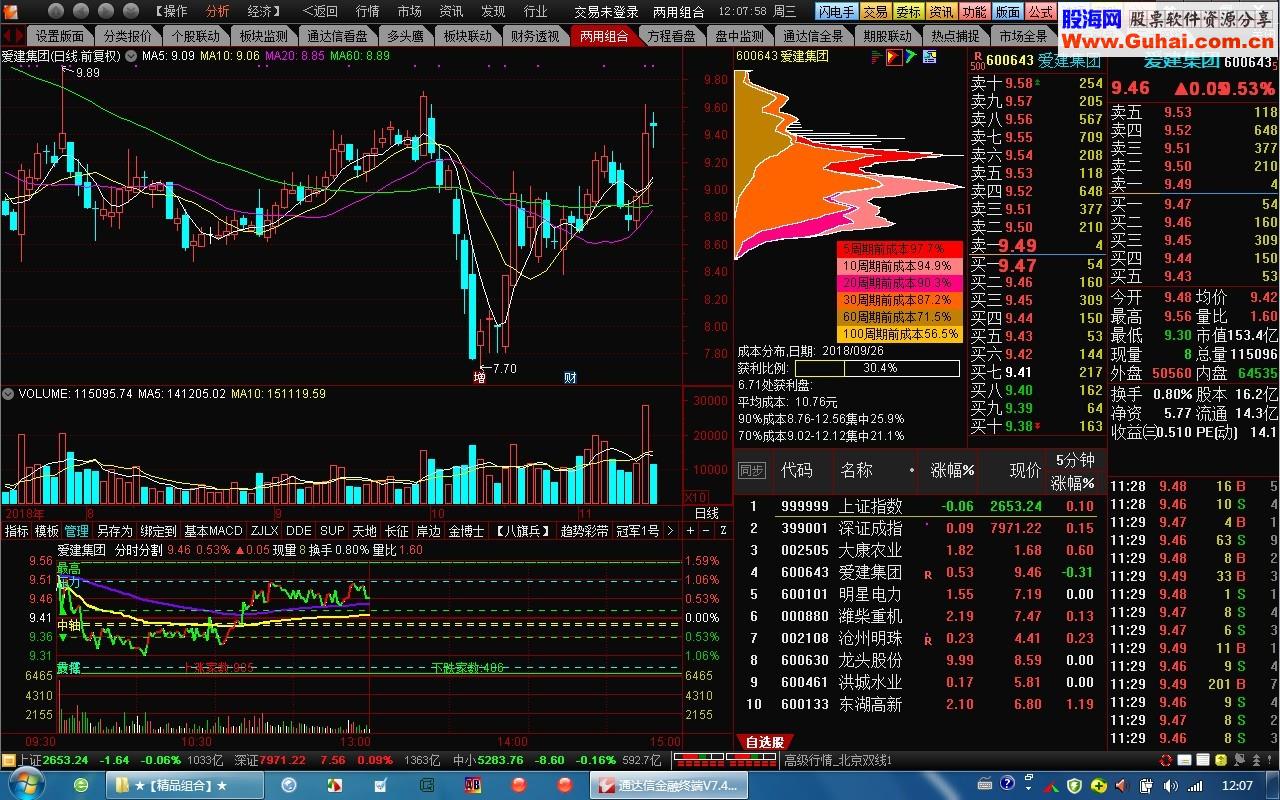1280x800 pixels.
Task: Switch to 热点捕捉 tab
Action: [x=955, y=35]
